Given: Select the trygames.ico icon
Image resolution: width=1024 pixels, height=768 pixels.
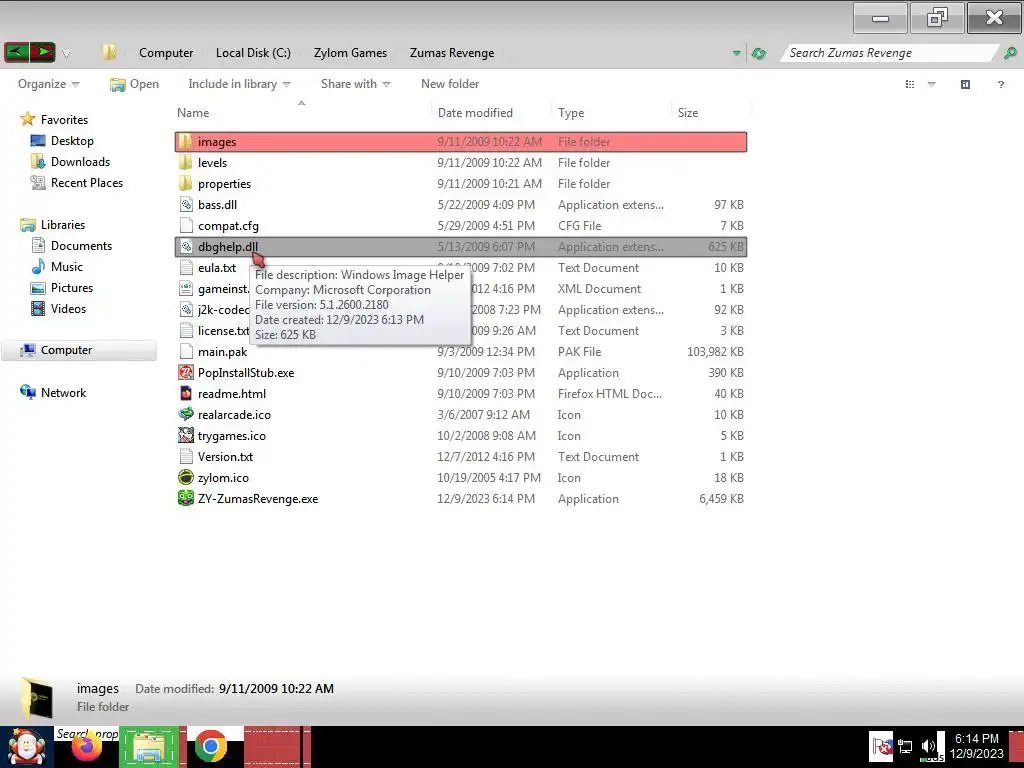Looking at the screenshot, I should coord(186,435).
